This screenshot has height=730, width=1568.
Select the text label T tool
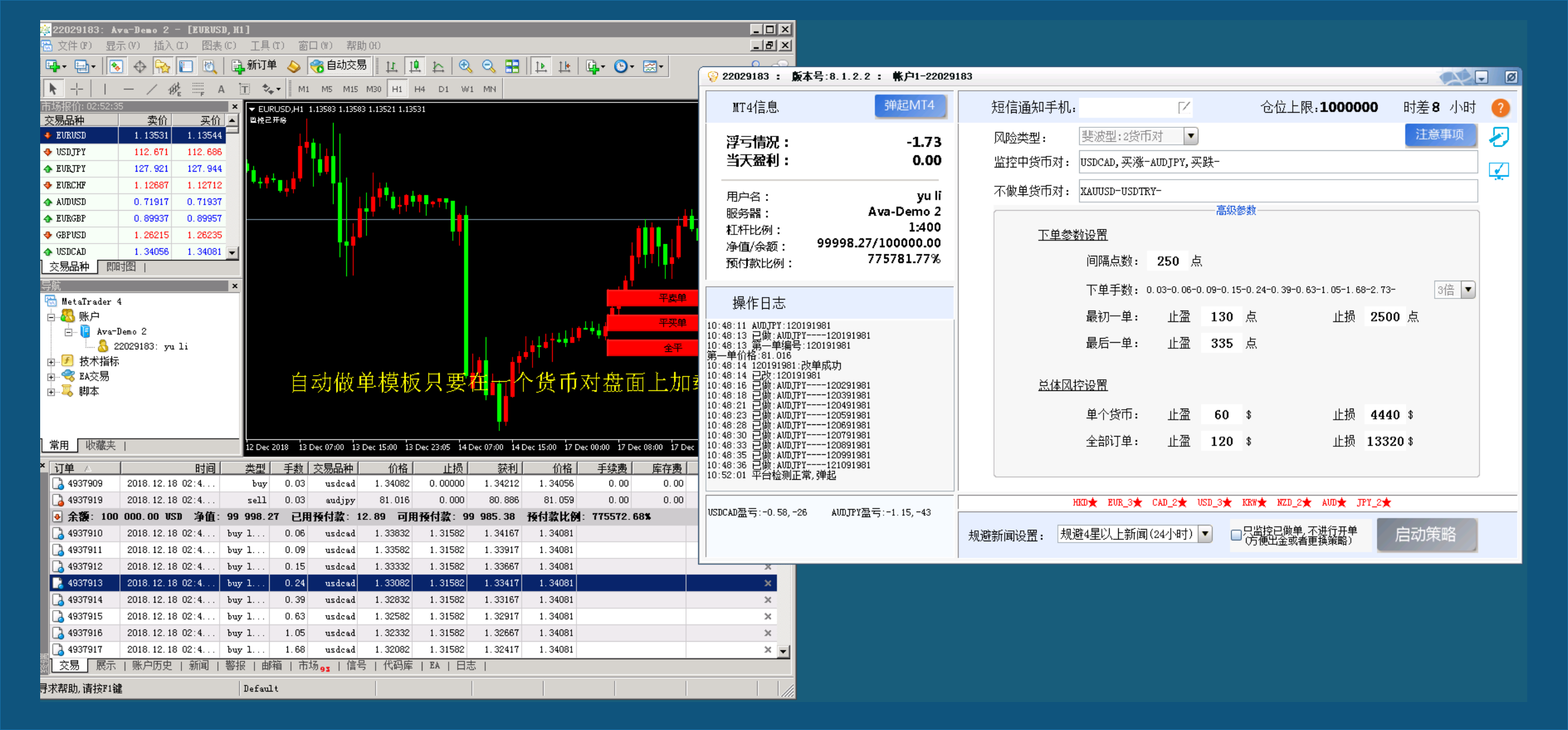pyautogui.click(x=245, y=89)
